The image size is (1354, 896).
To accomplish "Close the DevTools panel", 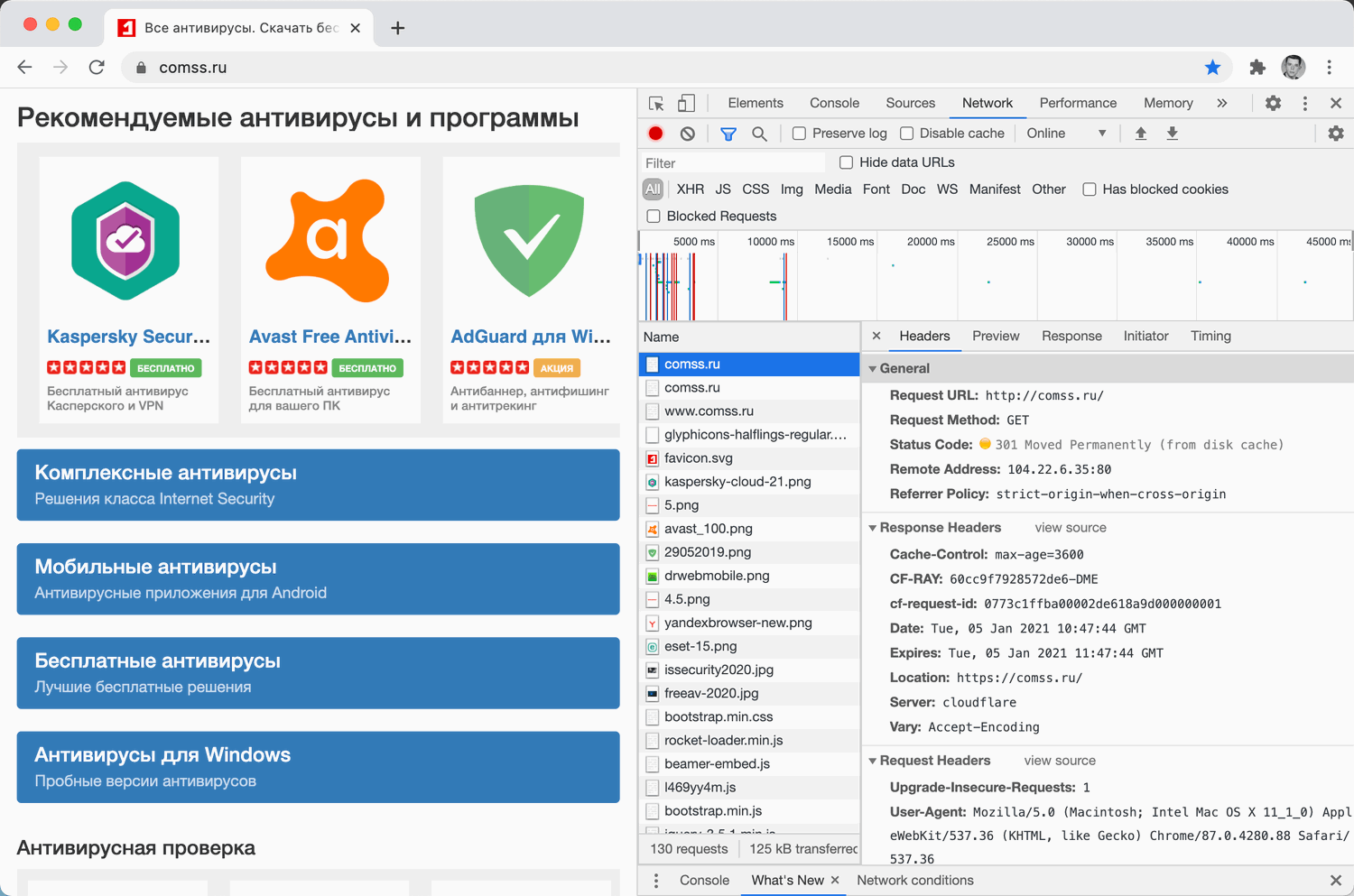I will coord(1336,103).
